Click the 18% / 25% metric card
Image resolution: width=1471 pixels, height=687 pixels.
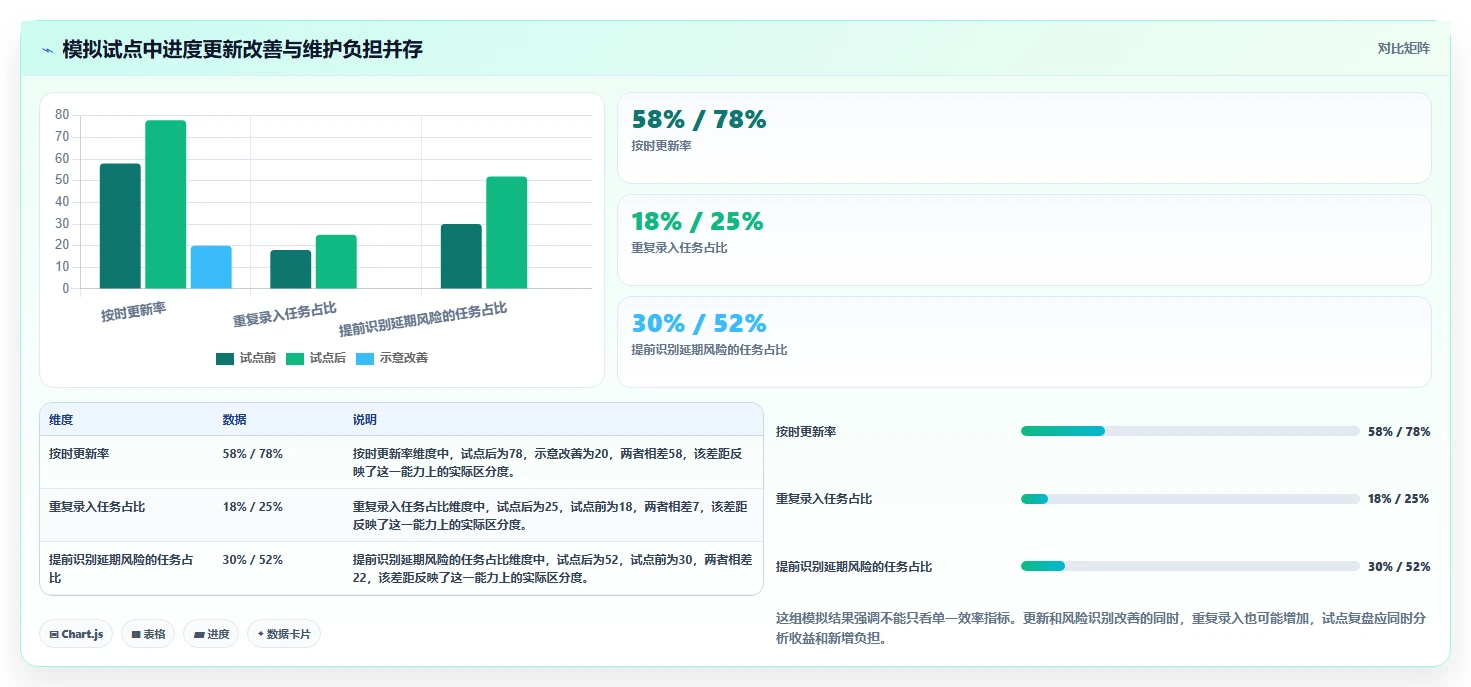coord(1024,240)
